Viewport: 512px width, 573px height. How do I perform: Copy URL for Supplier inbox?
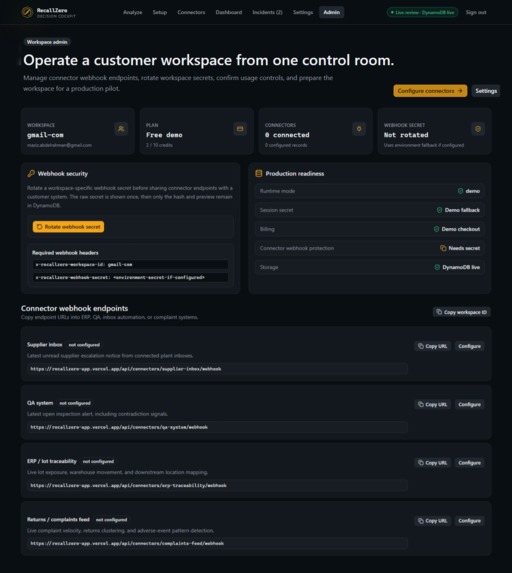click(x=433, y=346)
